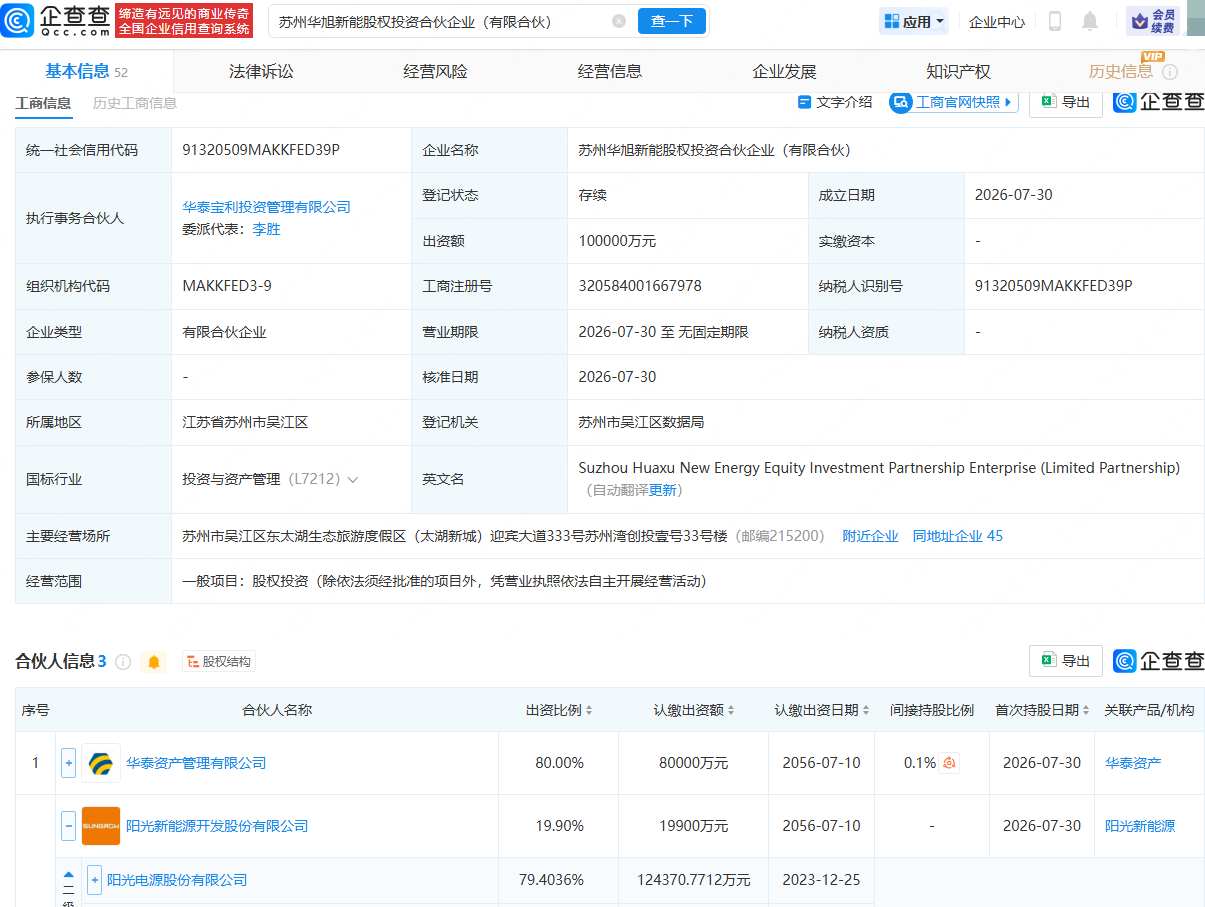Click the 80000万元 subscribed amount cell

(693, 763)
